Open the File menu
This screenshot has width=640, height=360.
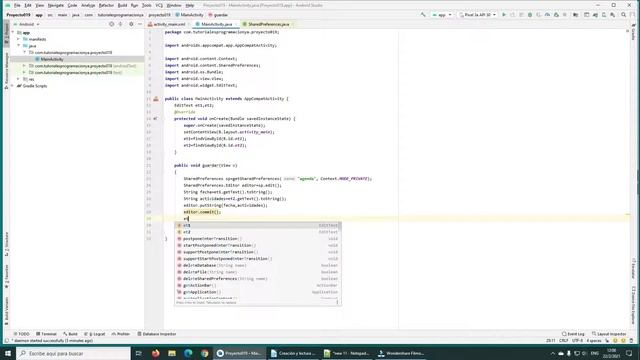coord(17,5)
